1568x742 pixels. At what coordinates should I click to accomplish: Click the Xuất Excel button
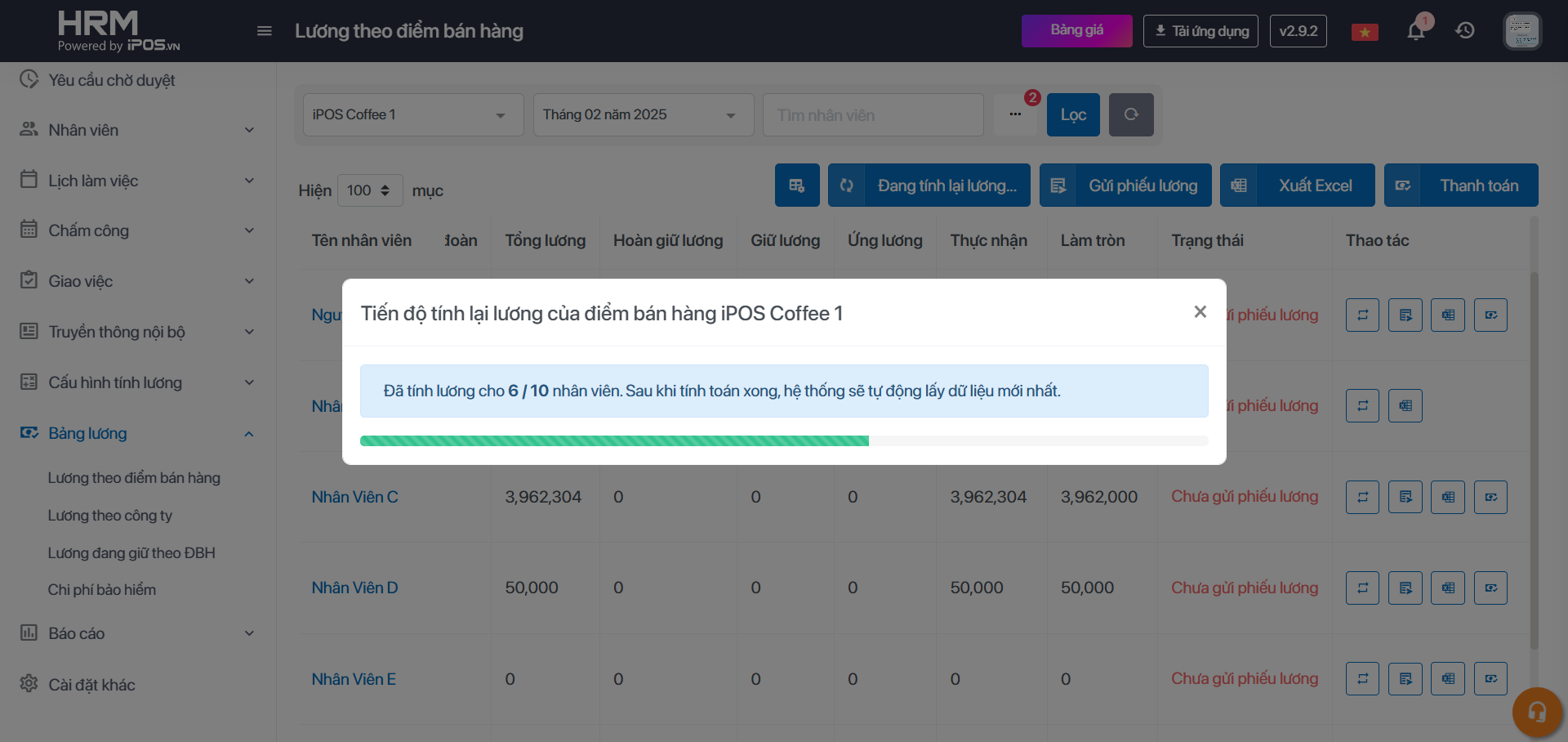pyautogui.click(x=1297, y=185)
